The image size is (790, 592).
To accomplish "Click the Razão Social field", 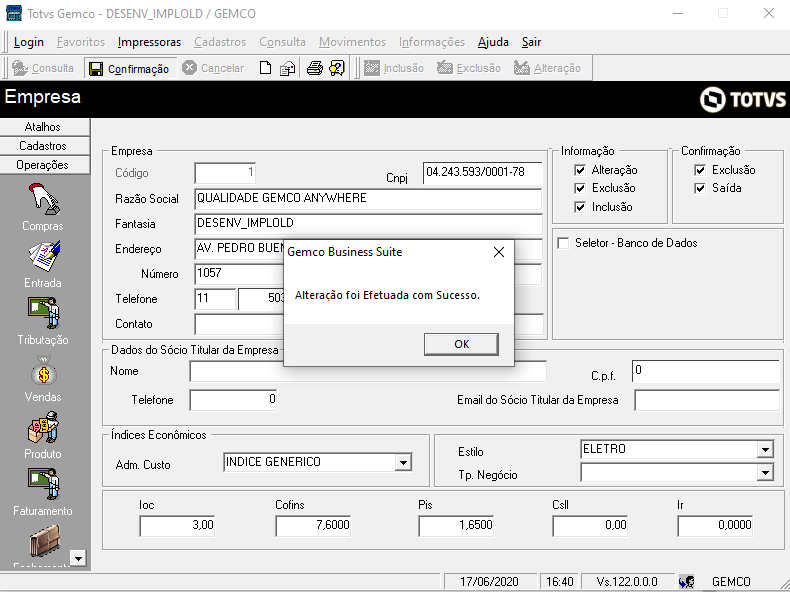I will 368,199.
